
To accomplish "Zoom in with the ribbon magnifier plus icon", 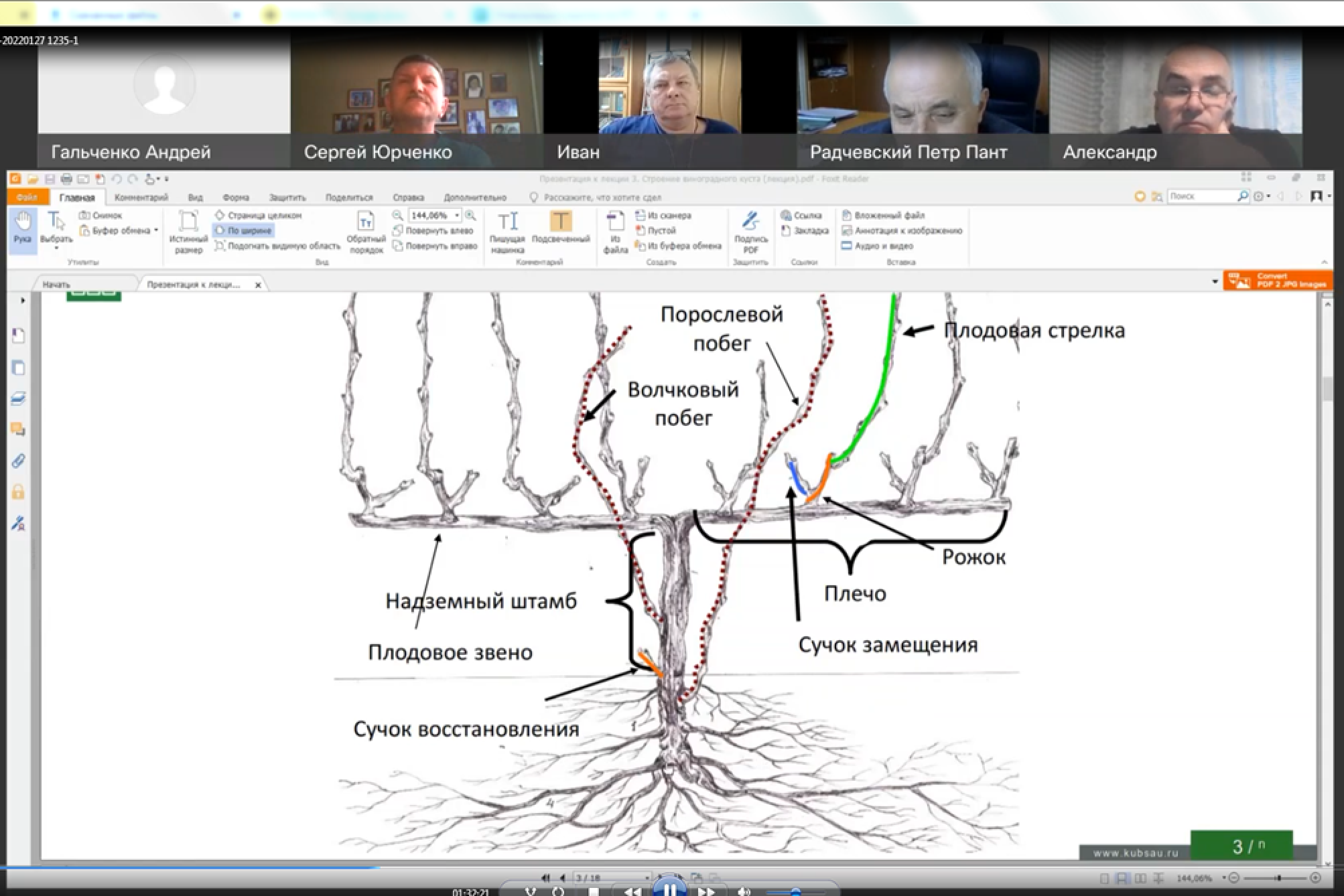I will (x=470, y=216).
